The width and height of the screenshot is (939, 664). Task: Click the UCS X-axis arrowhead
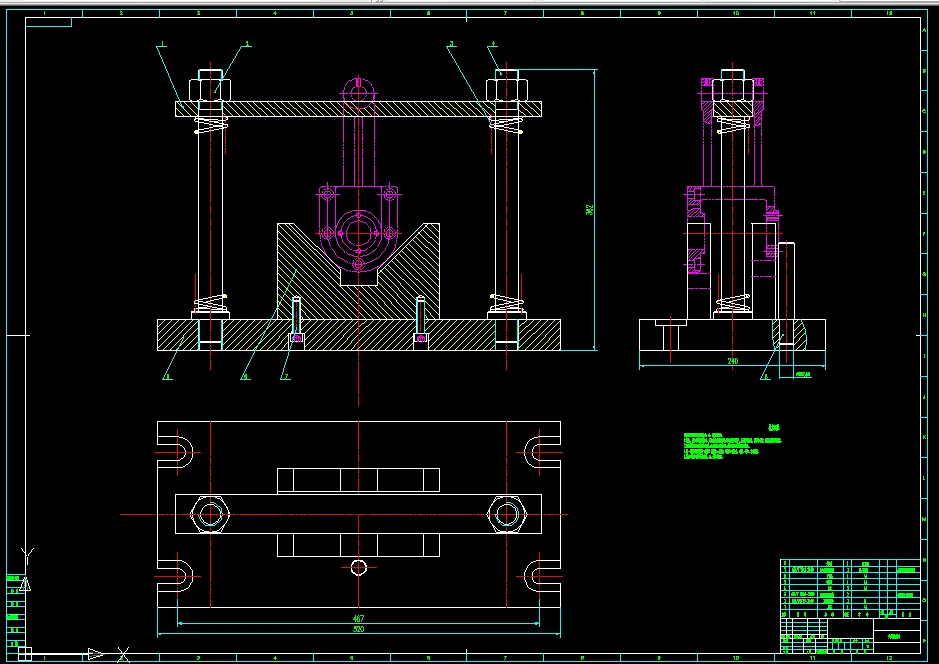pos(95,654)
